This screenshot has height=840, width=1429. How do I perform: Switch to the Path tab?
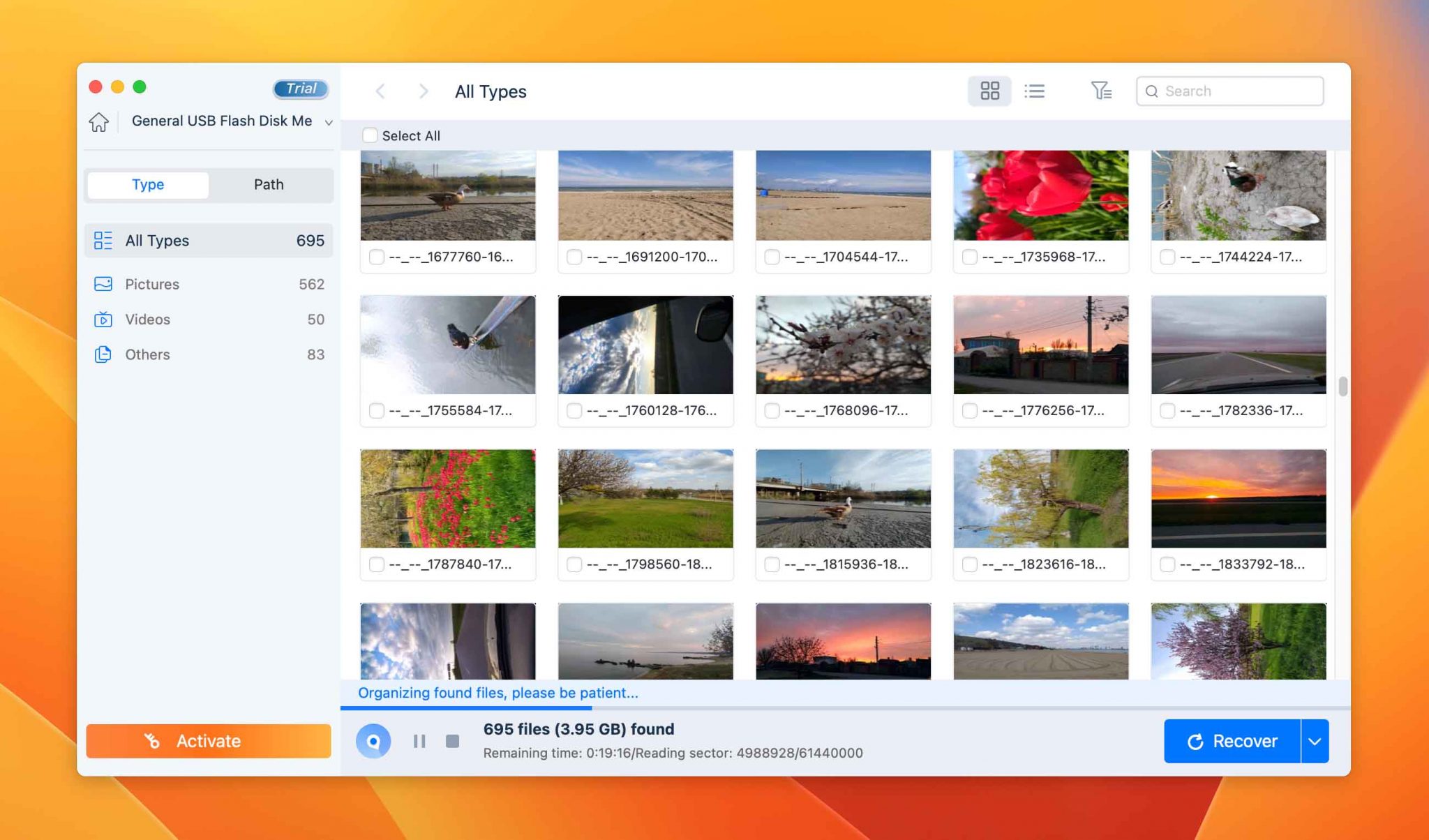click(269, 185)
